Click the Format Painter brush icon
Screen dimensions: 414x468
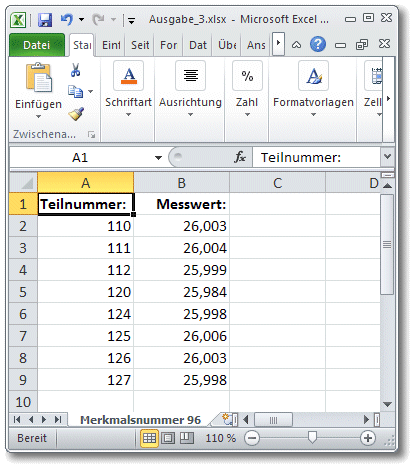(x=76, y=114)
